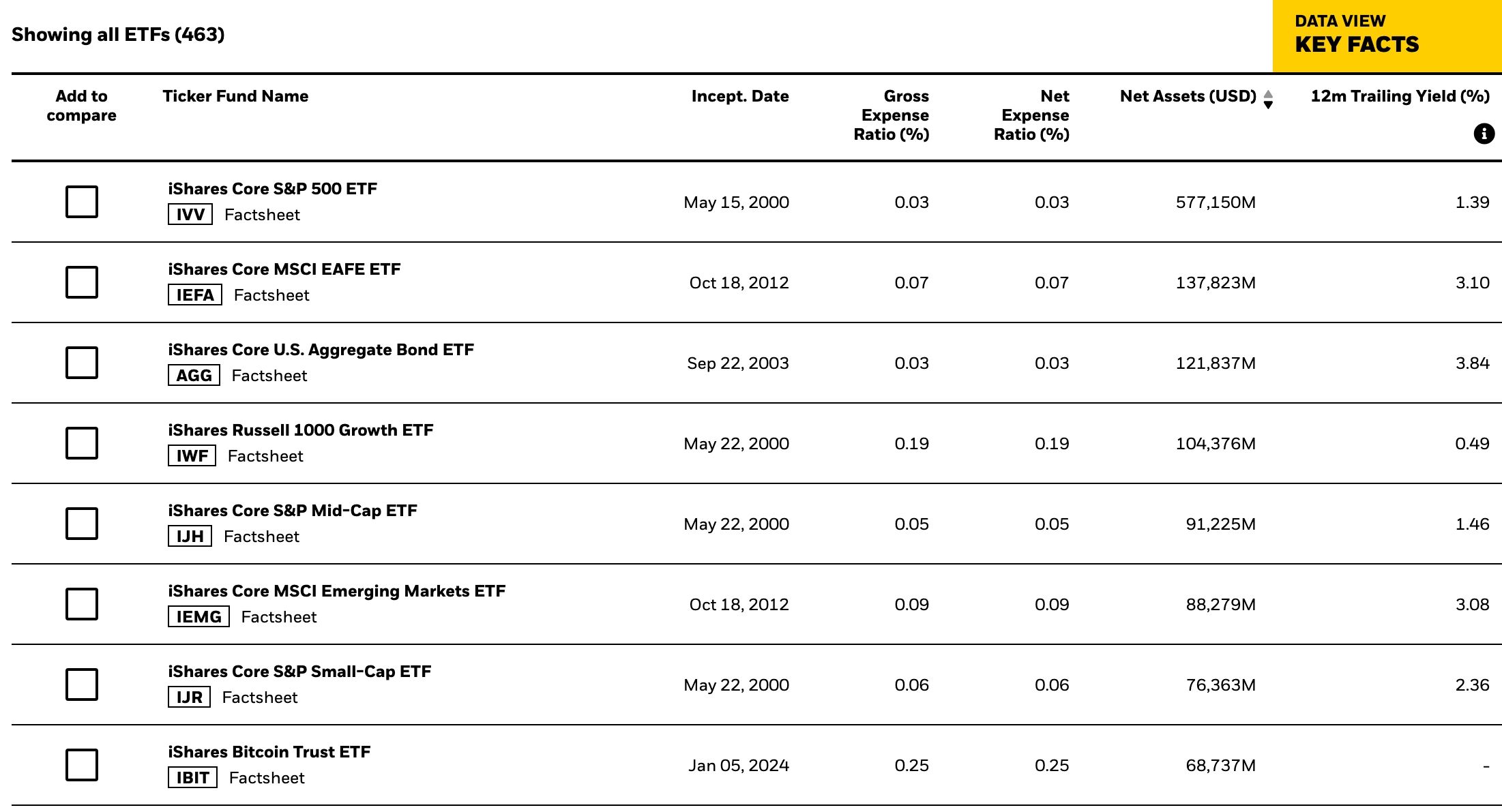Open Factsheet for IJR Small-Cap ETF

tap(260, 697)
